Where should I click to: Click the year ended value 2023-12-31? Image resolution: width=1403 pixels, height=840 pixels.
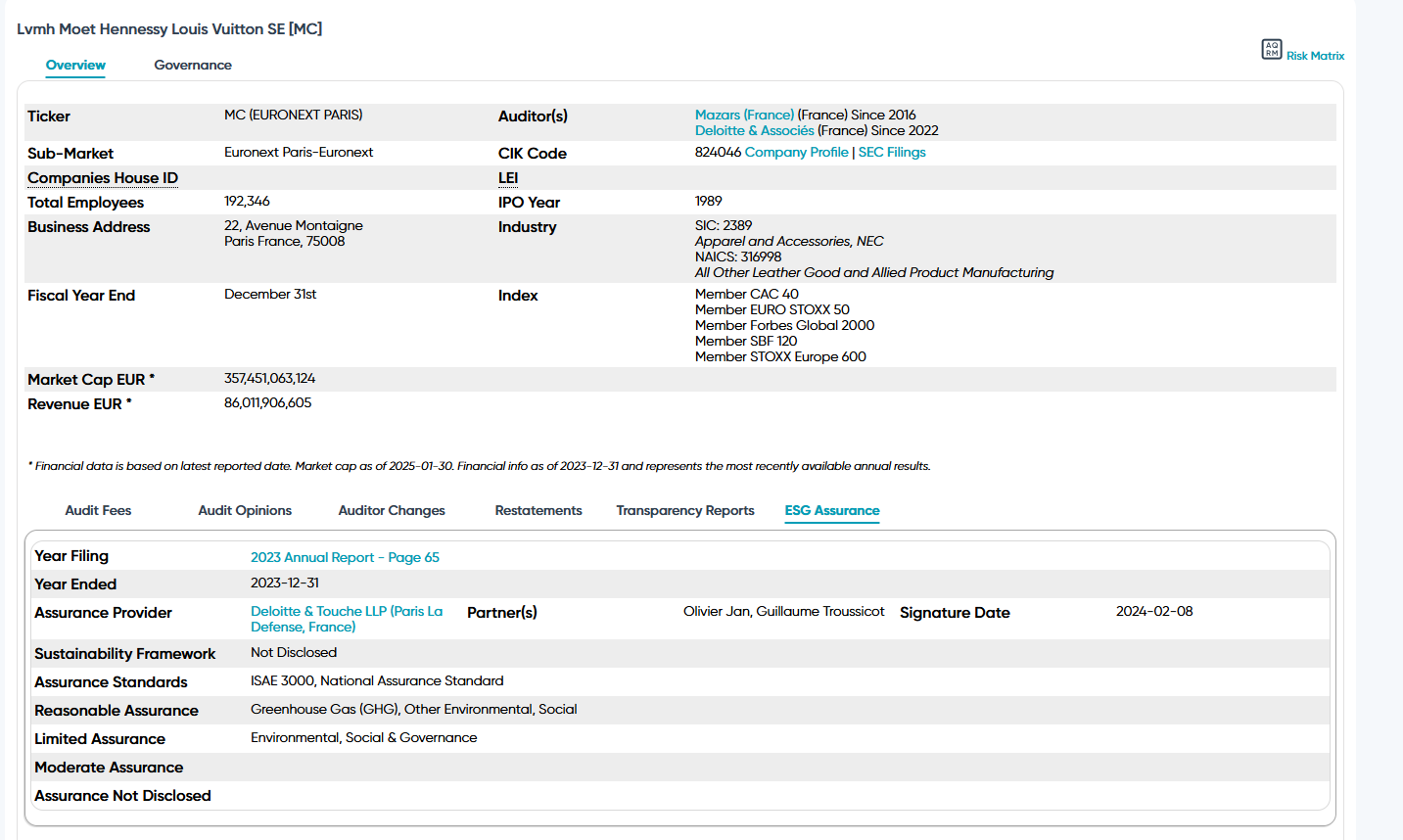point(285,583)
